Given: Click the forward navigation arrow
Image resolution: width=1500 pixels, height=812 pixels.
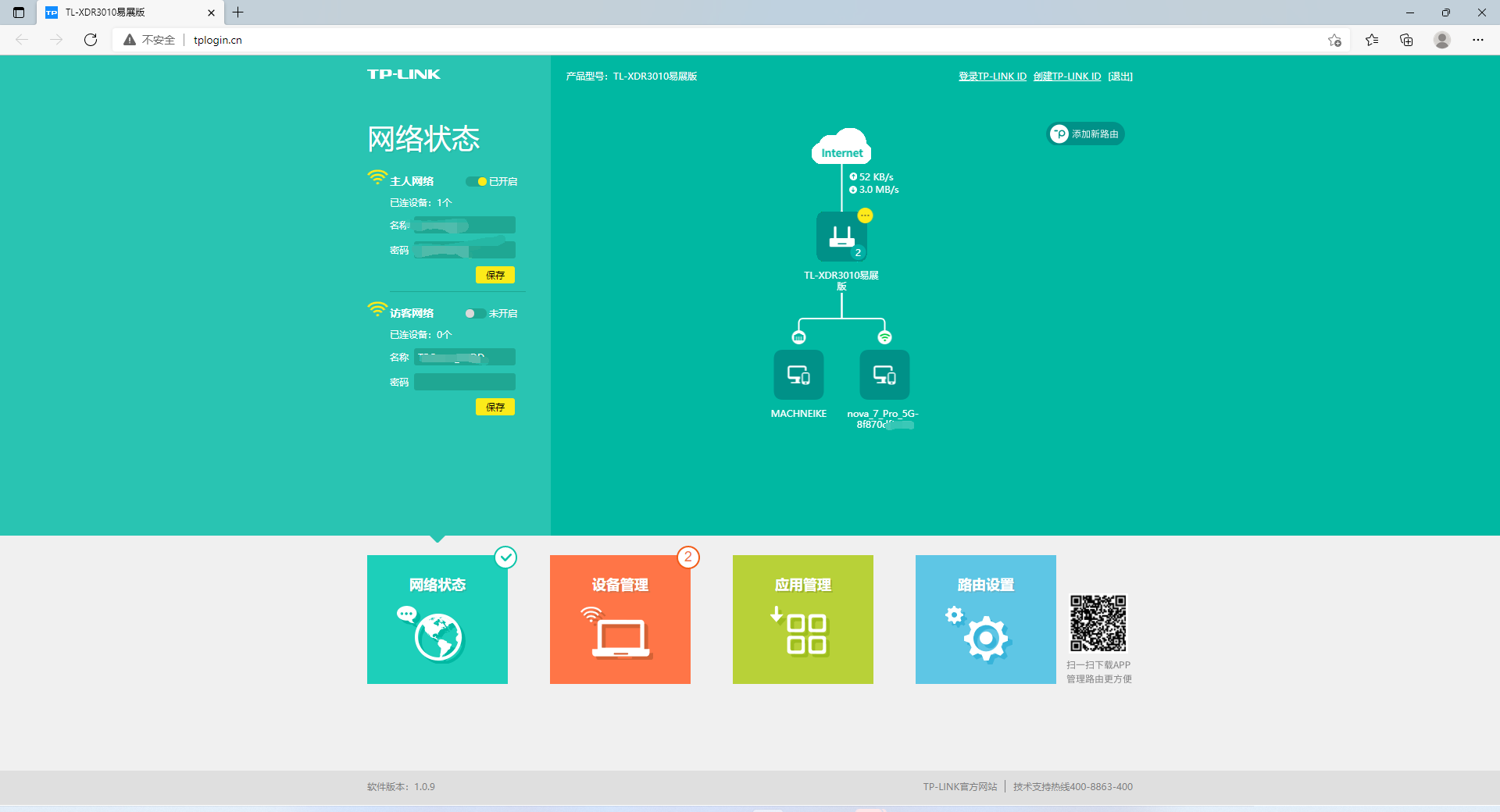Looking at the screenshot, I should [56, 40].
